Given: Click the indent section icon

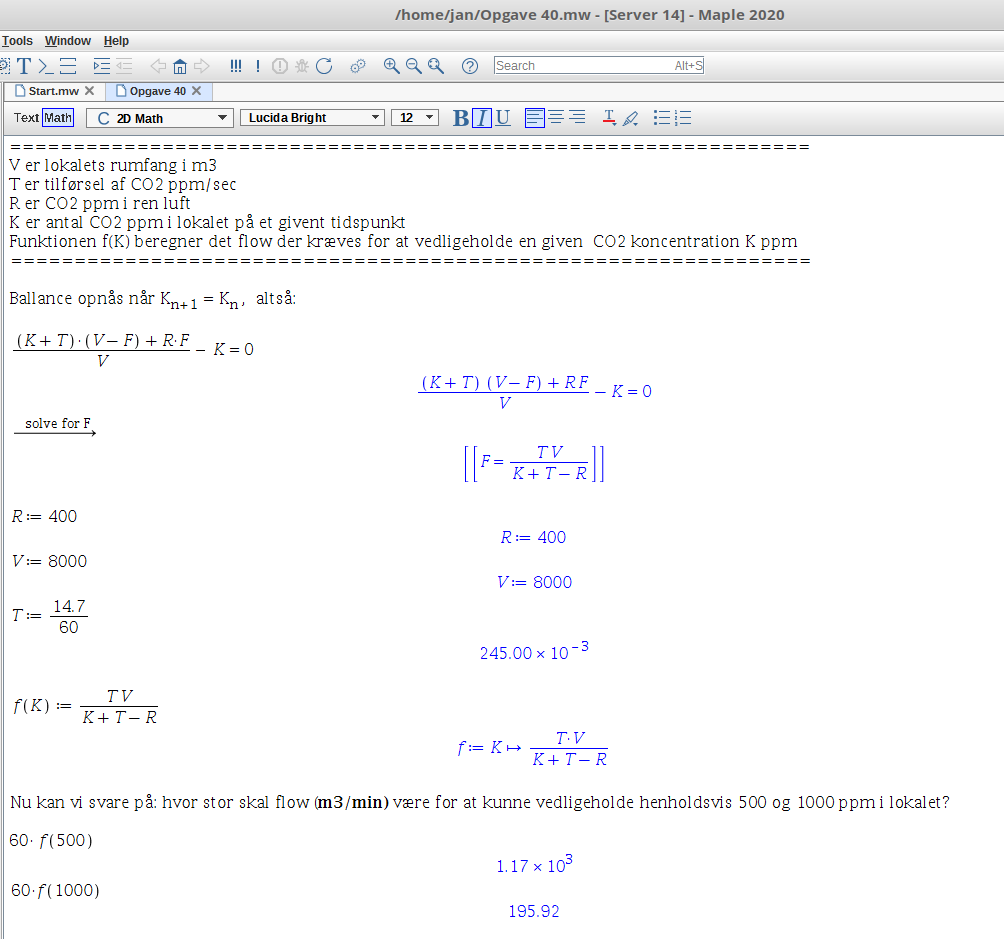Looking at the screenshot, I should click(101, 66).
